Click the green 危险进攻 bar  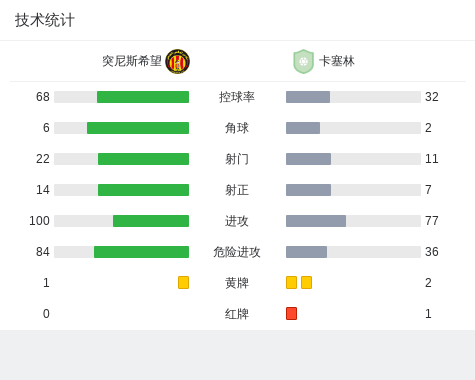coord(141,252)
